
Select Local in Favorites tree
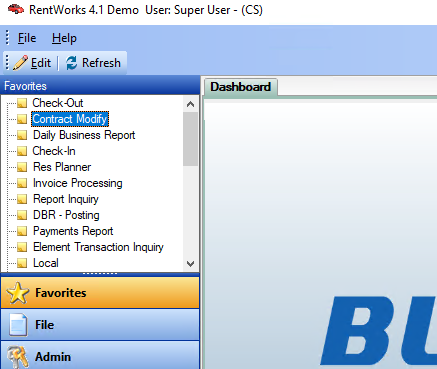pyautogui.click(x=46, y=263)
